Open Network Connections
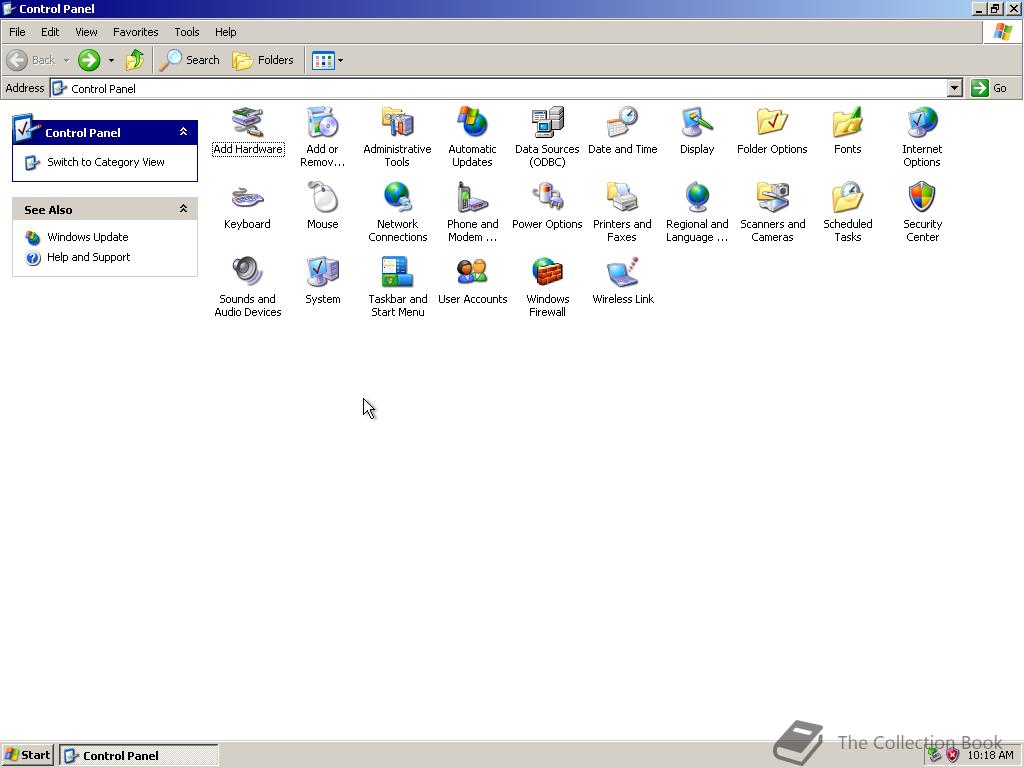This screenshot has width=1024, height=768. 397,212
